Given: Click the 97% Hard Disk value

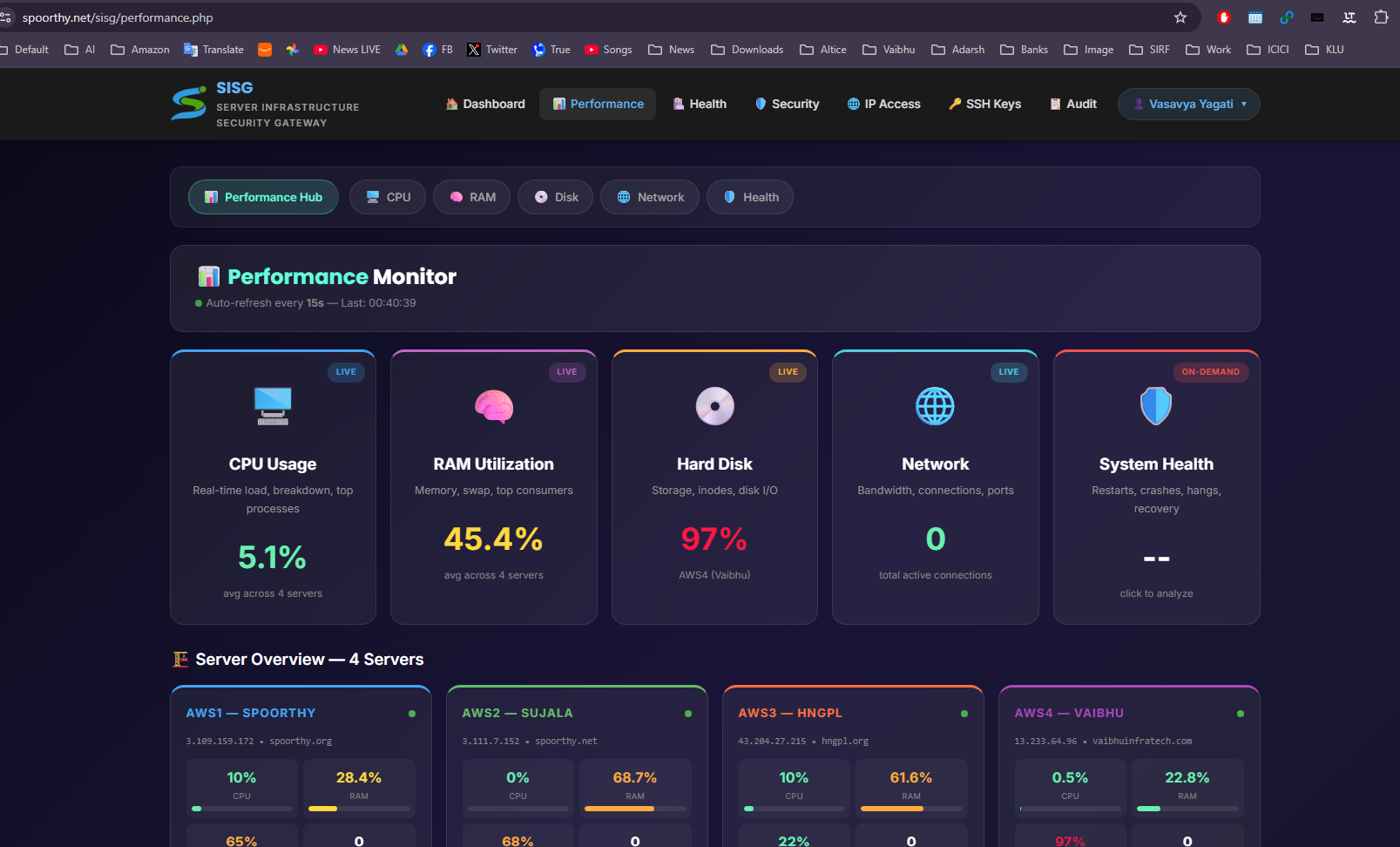Looking at the screenshot, I should [714, 539].
